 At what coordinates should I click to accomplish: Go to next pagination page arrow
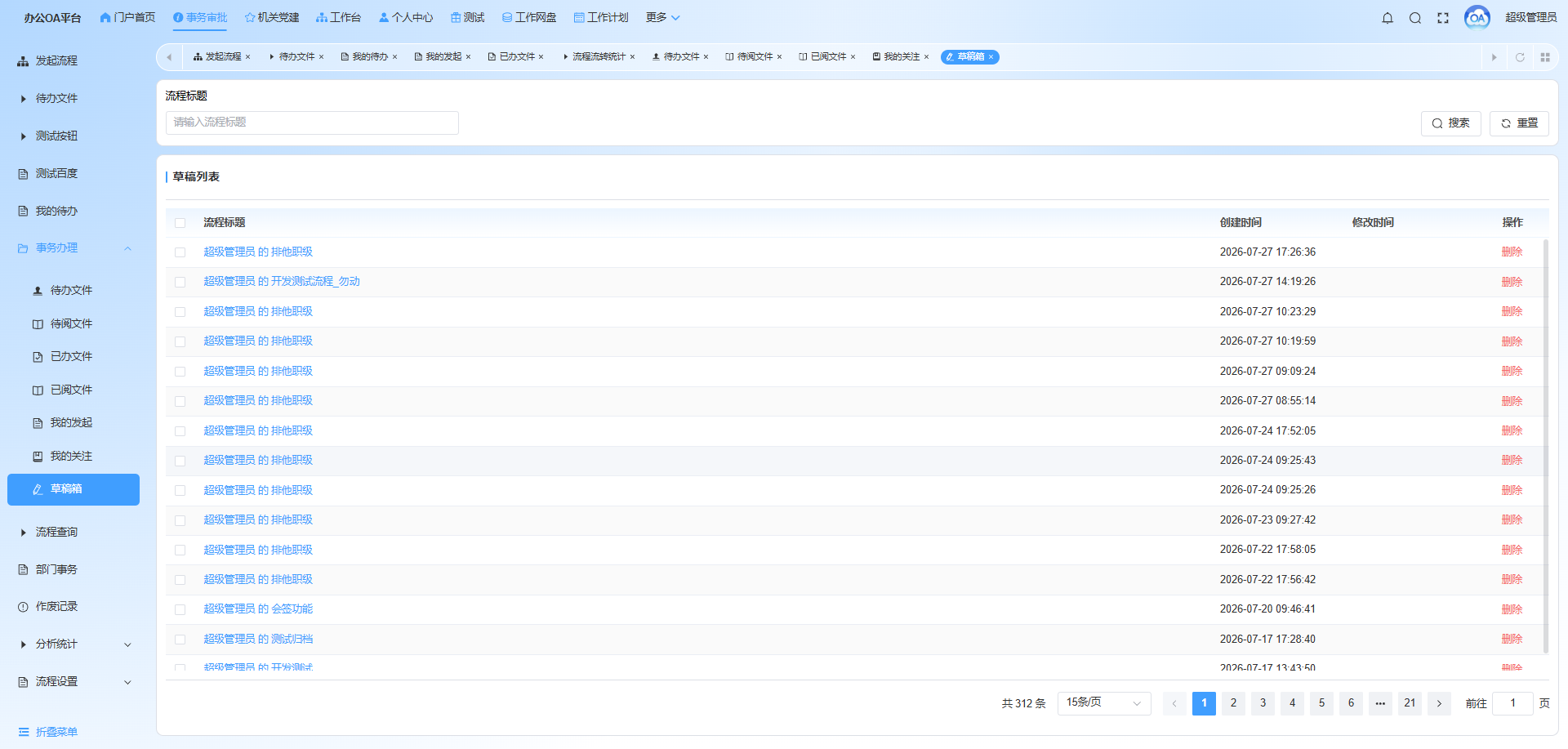pyautogui.click(x=1439, y=703)
